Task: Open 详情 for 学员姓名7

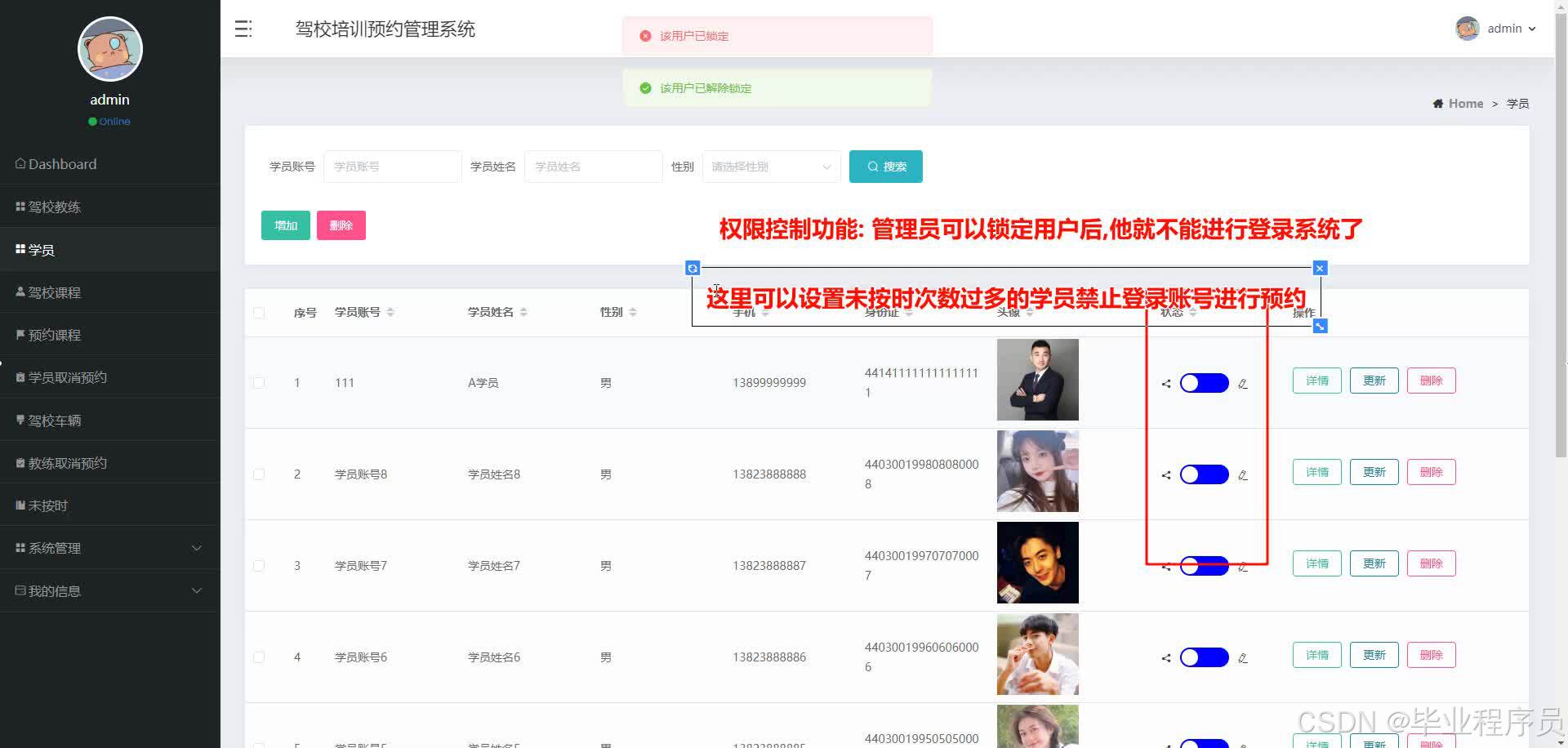Action: click(x=1317, y=563)
